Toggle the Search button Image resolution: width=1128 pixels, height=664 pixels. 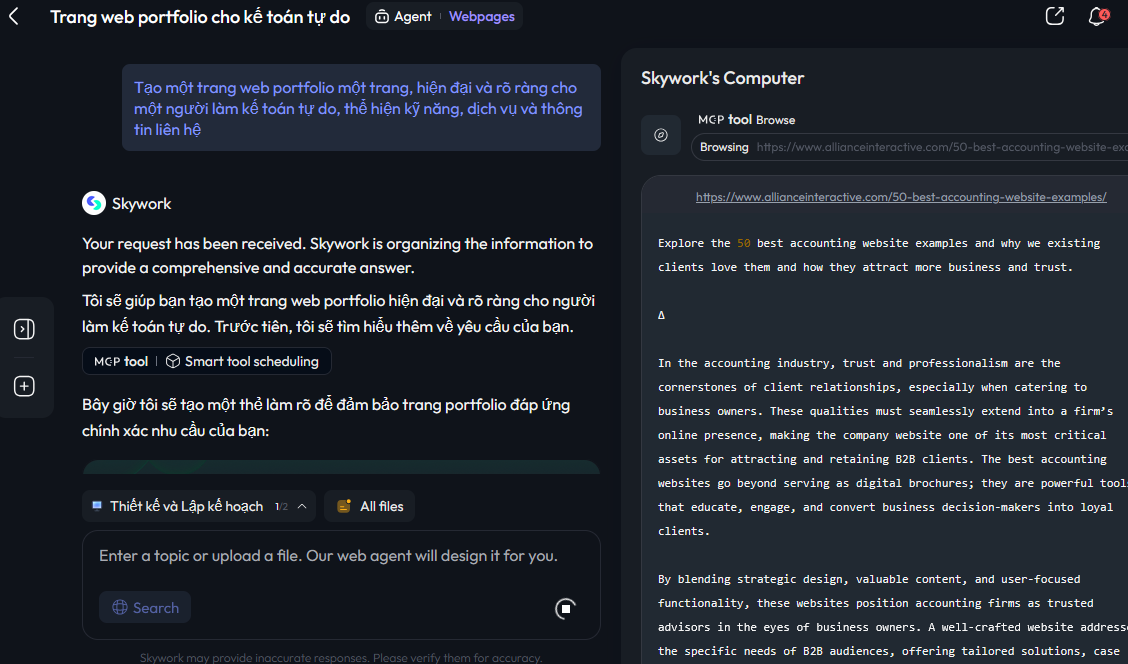(145, 608)
